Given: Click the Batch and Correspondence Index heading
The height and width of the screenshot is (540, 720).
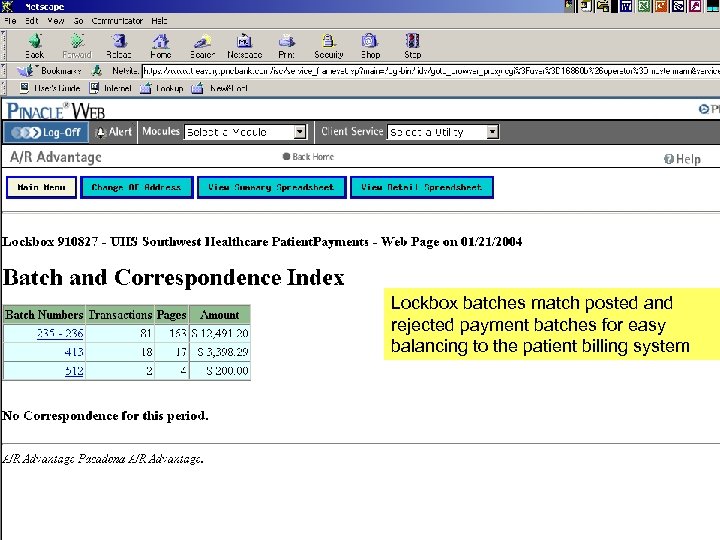Looking at the screenshot, I should pos(174,277).
